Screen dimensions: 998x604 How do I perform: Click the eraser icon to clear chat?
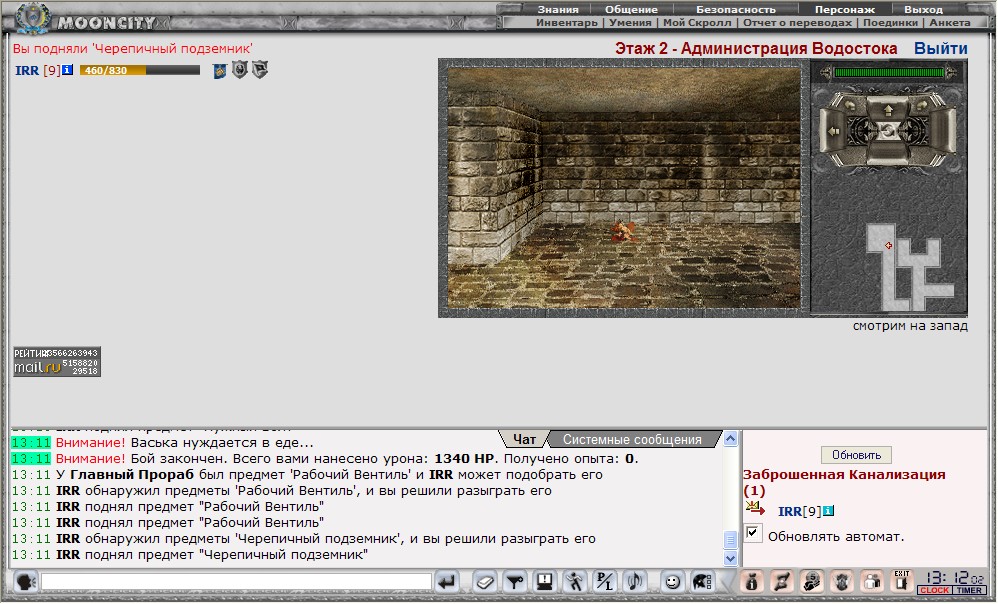486,582
